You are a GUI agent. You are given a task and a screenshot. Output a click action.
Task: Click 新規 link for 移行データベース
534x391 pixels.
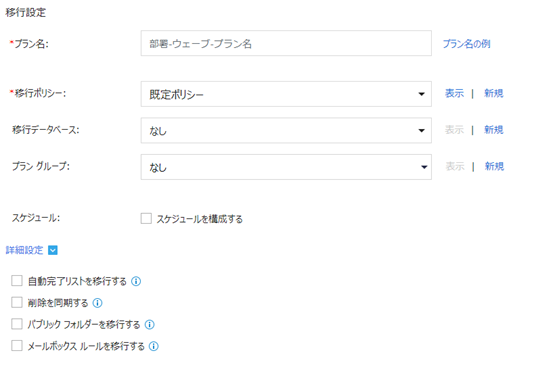point(493,129)
